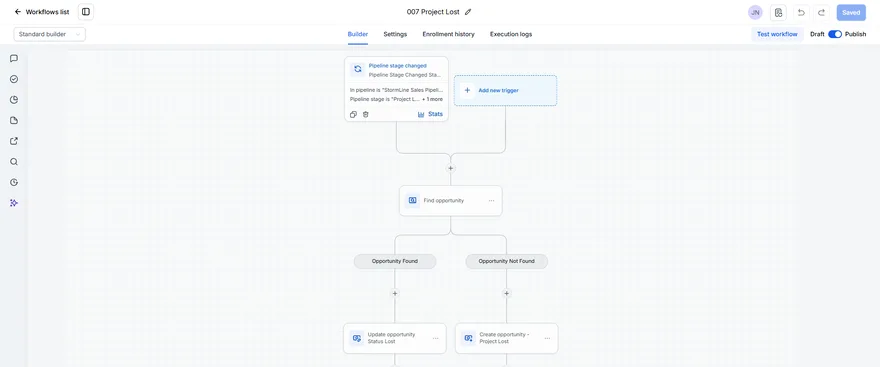Toggle the sidebar panel icon

[x=86, y=12]
